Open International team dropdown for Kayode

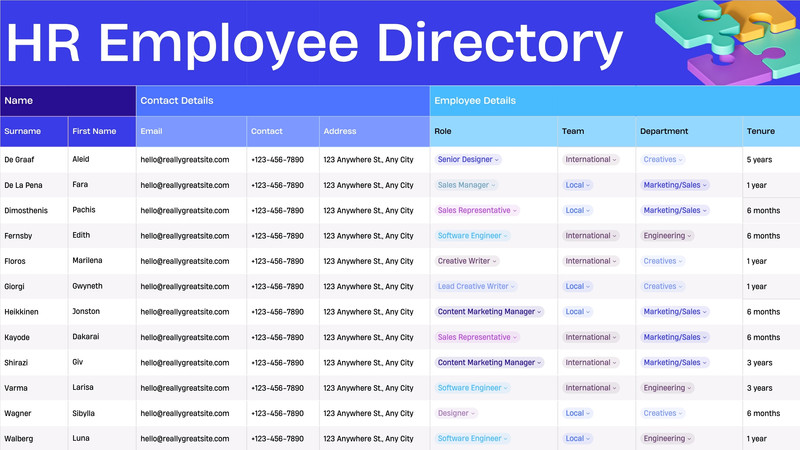click(590, 337)
